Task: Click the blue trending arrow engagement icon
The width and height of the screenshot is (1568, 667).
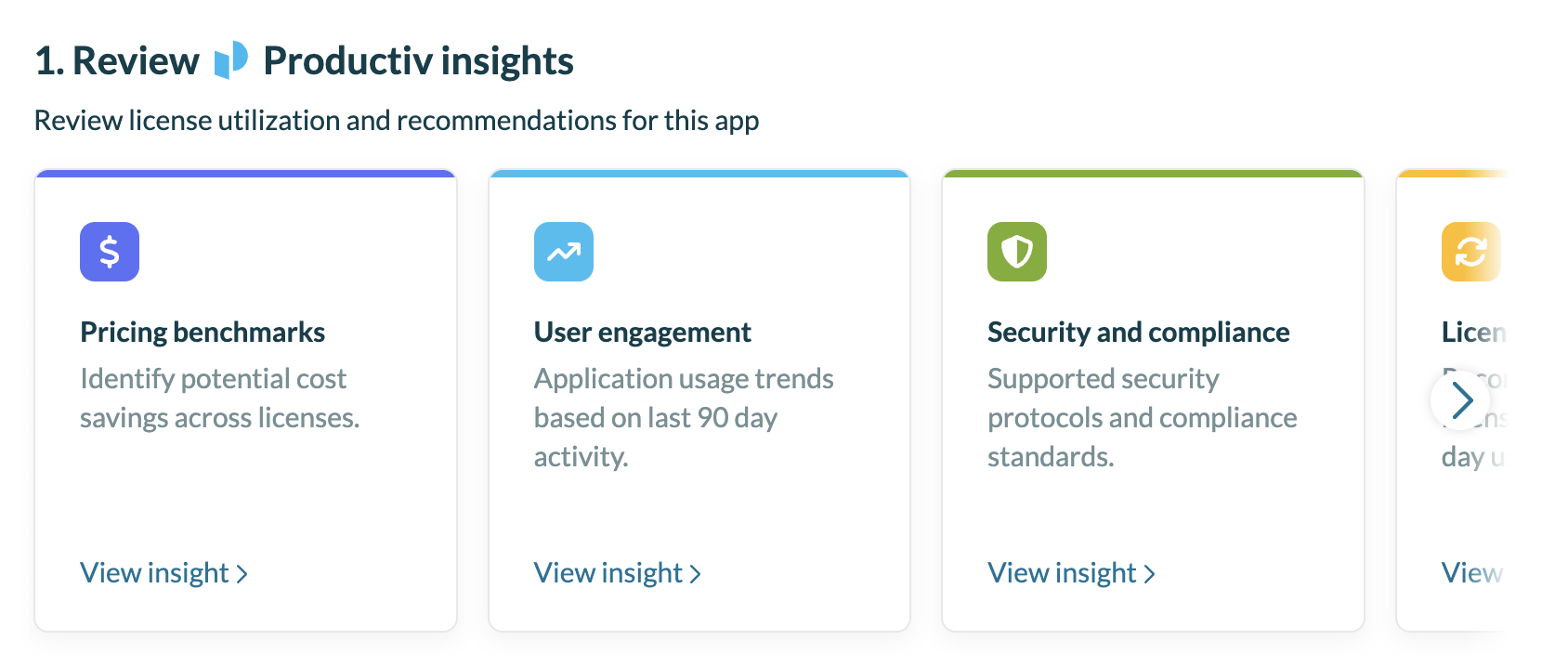Action: pos(563,252)
